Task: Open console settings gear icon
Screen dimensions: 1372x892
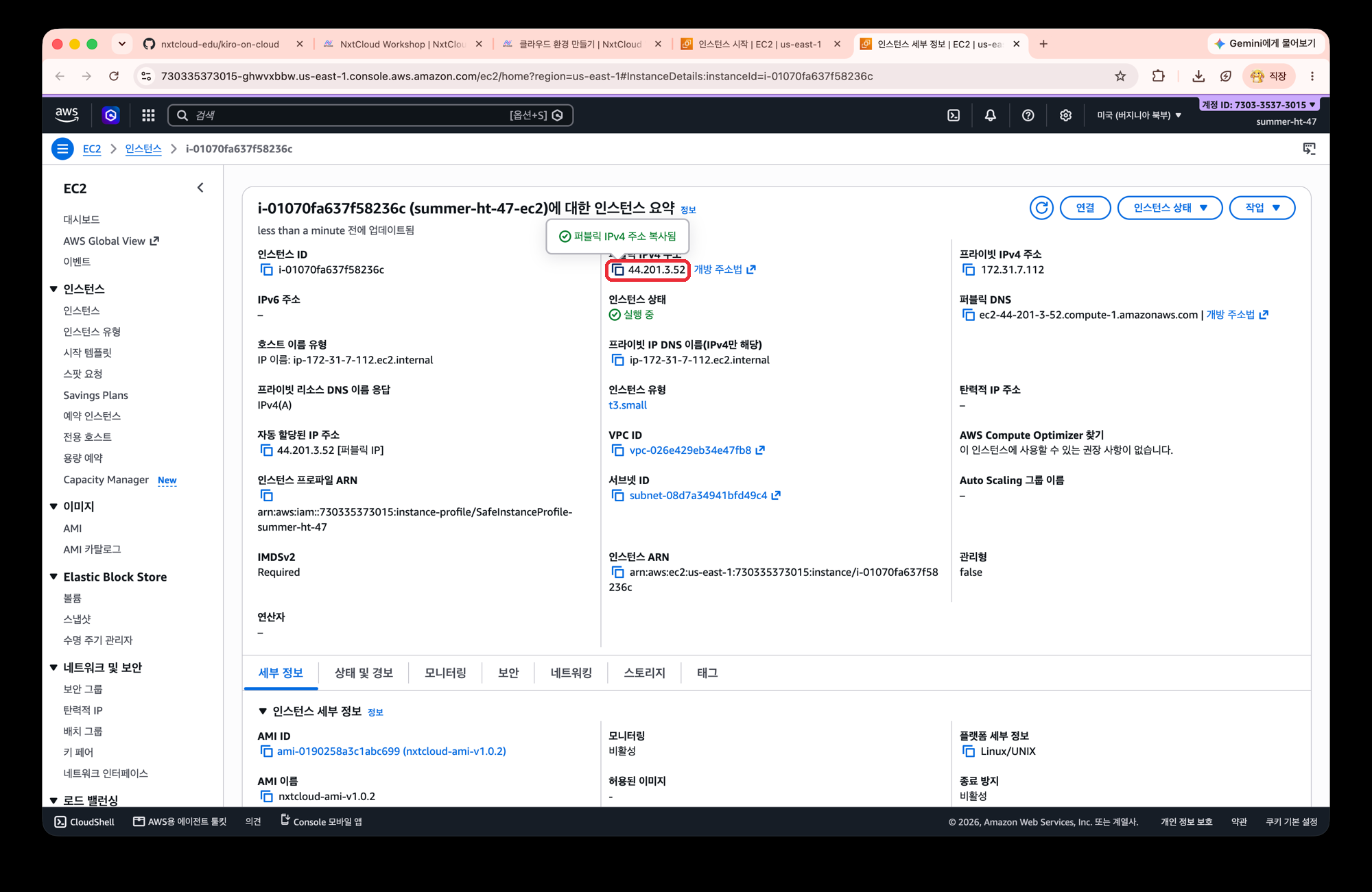Action: (x=1065, y=115)
